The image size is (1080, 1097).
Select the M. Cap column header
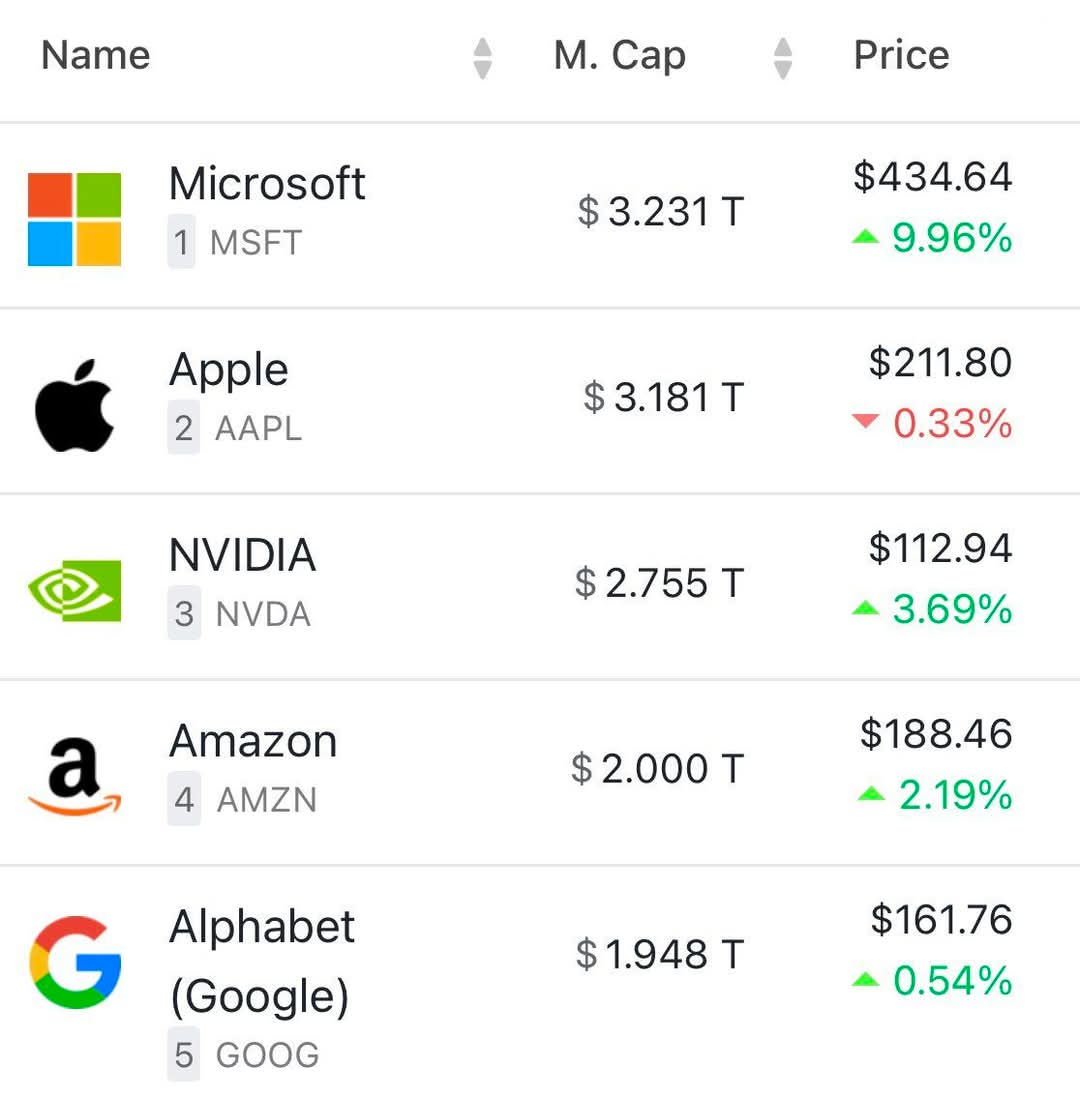pos(620,56)
